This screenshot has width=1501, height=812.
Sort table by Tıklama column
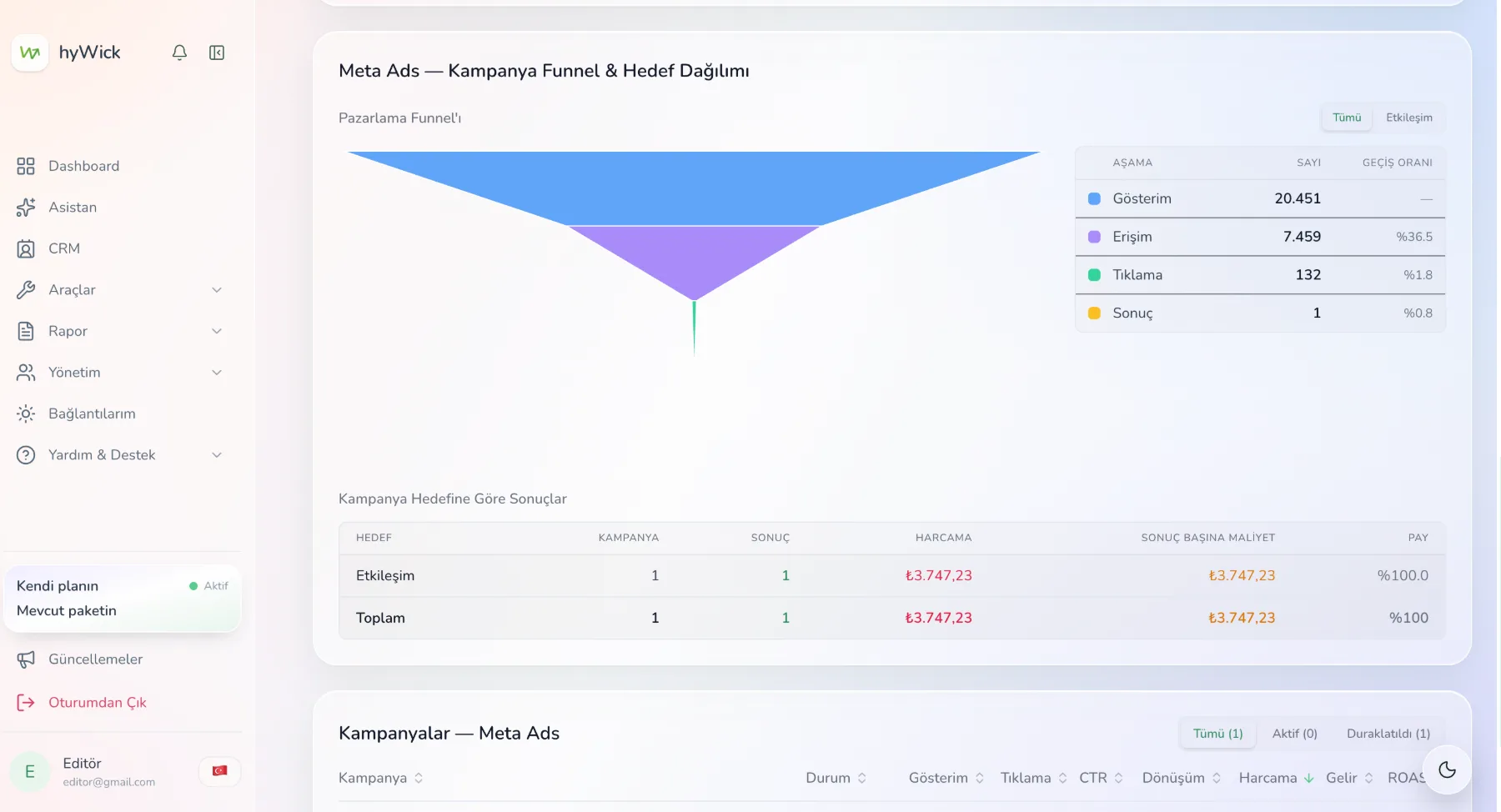tap(1034, 778)
